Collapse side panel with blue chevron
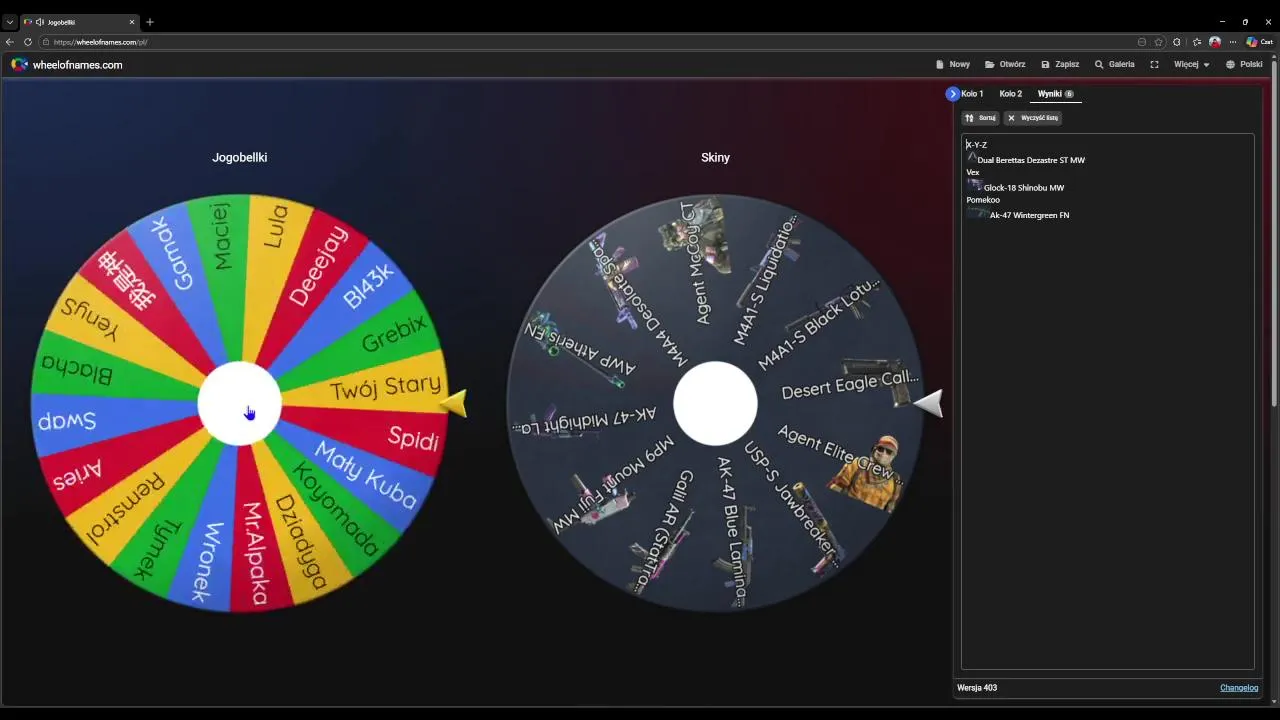This screenshot has width=1280, height=720. tap(952, 94)
